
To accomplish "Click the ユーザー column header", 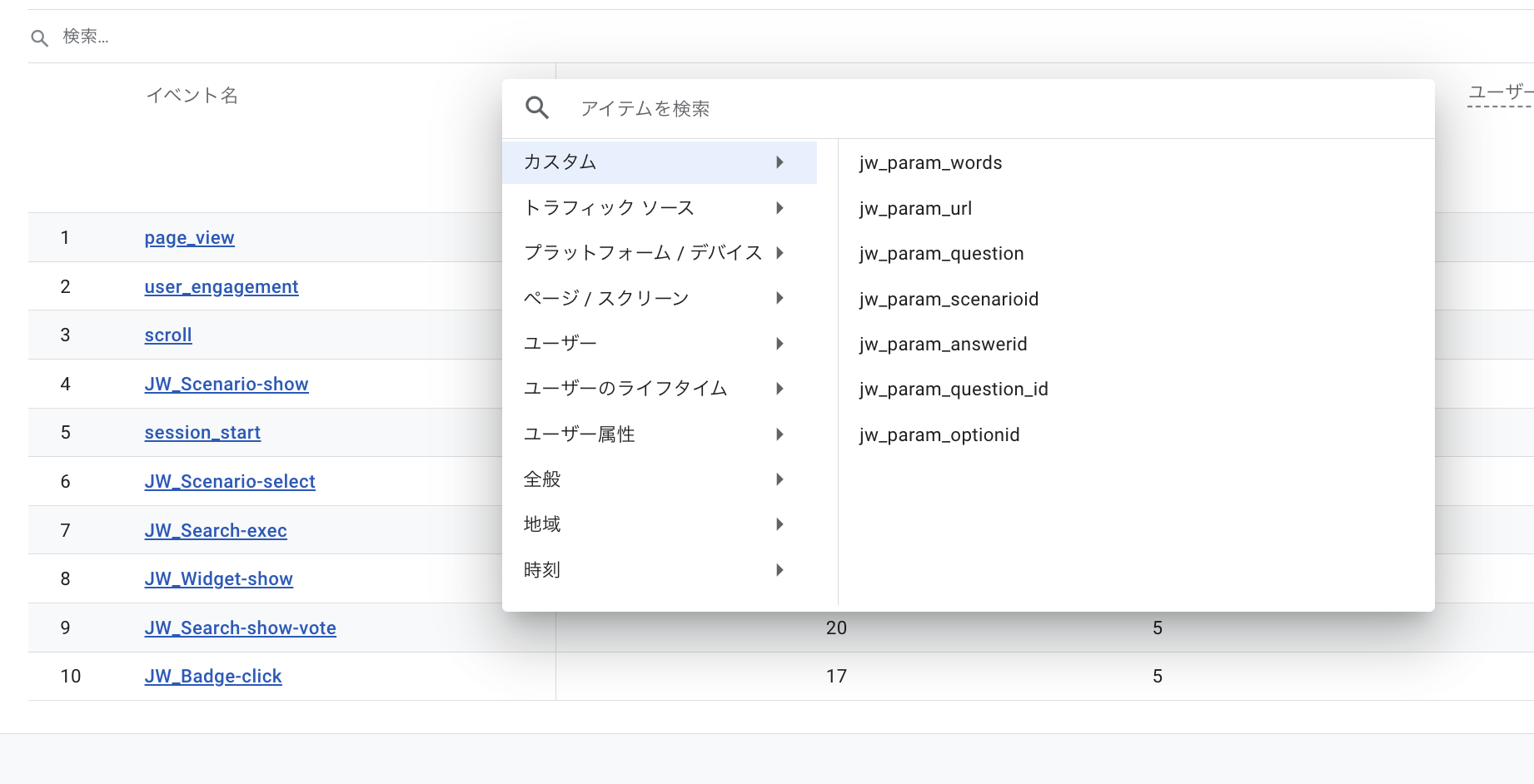I will pyautogui.click(x=1500, y=92).
